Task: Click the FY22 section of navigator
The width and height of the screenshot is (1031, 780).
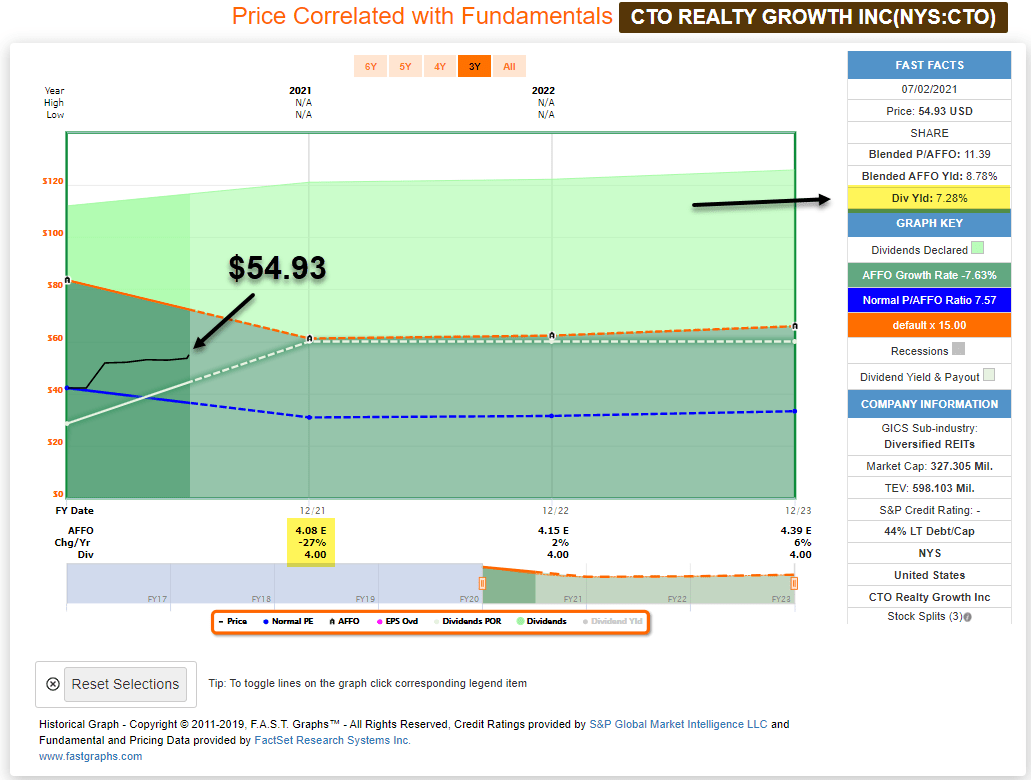Action: click(x=638, y=583)
